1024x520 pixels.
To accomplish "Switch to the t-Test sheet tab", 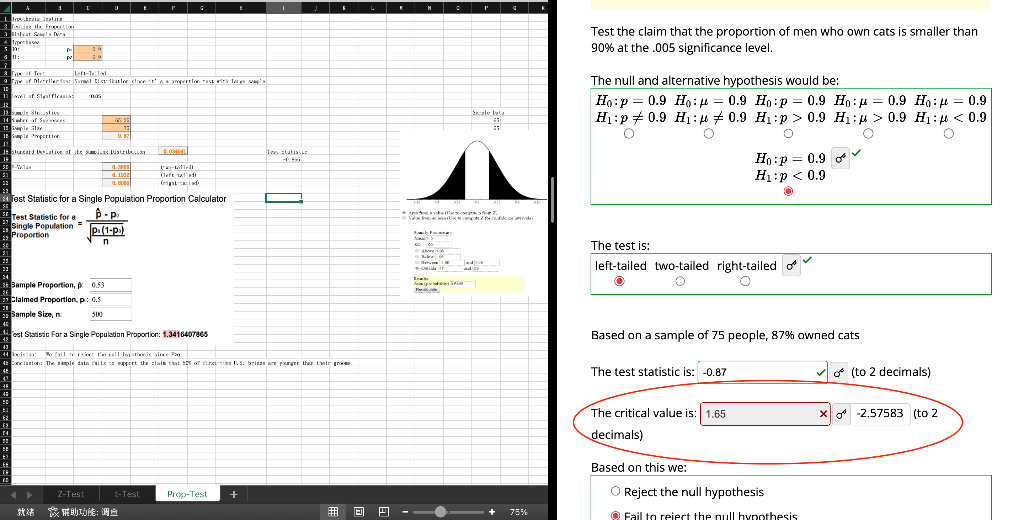I will [x=127, y=495].
